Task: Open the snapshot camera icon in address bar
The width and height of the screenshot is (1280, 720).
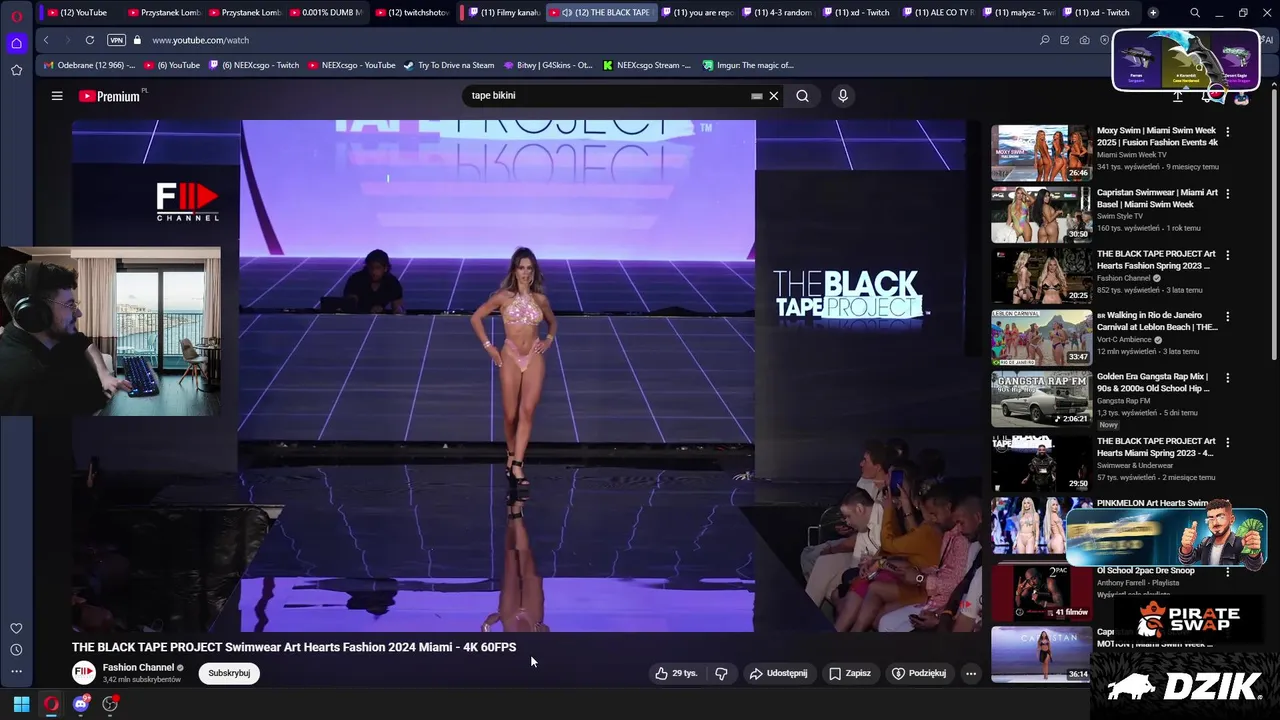Action: (x=1085, y=40)
